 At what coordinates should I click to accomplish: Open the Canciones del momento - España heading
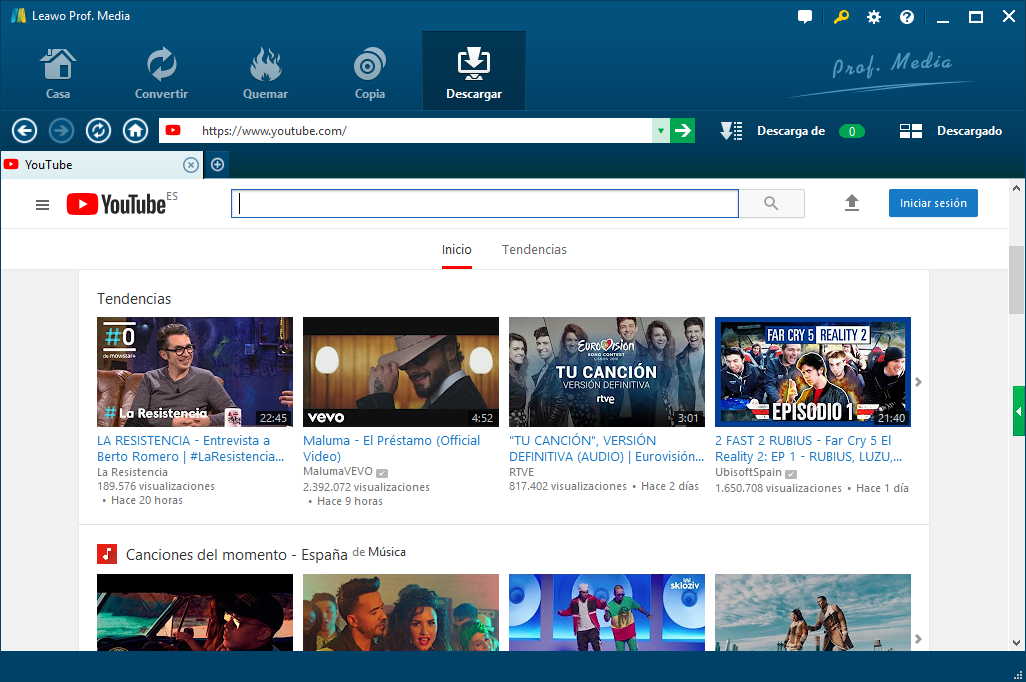click(x=236, y=554)
